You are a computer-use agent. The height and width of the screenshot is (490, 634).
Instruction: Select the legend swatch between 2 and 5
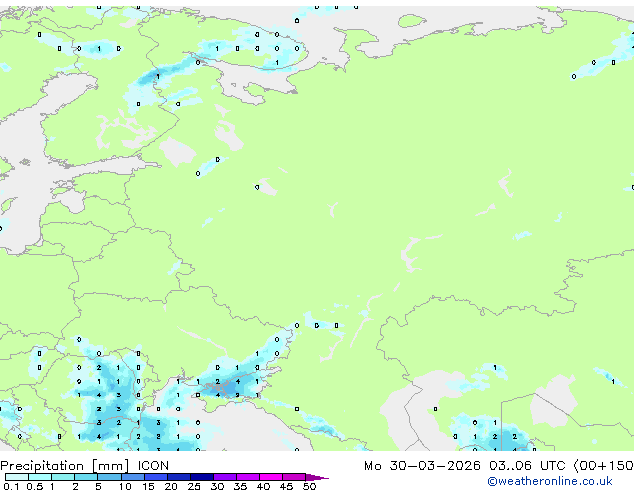click(86, 477)
